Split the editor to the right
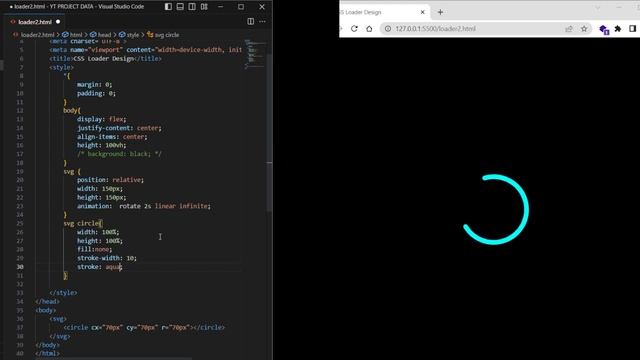640x360 pixels. point(251,21)
